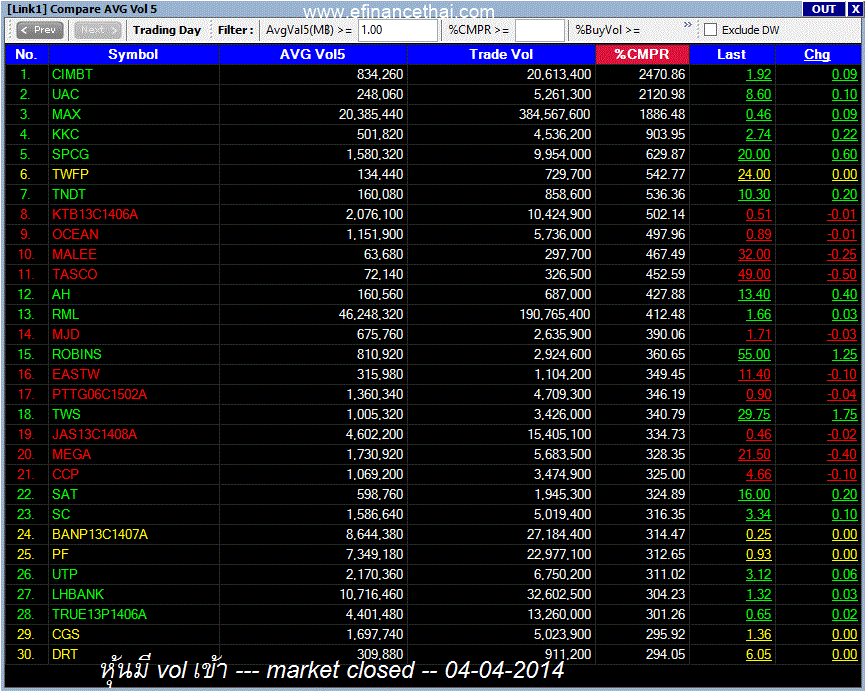Viewport: 865px width, 692px height.
Task: Expand toolbar overflow chevron
Action: [x=687, y=25]
